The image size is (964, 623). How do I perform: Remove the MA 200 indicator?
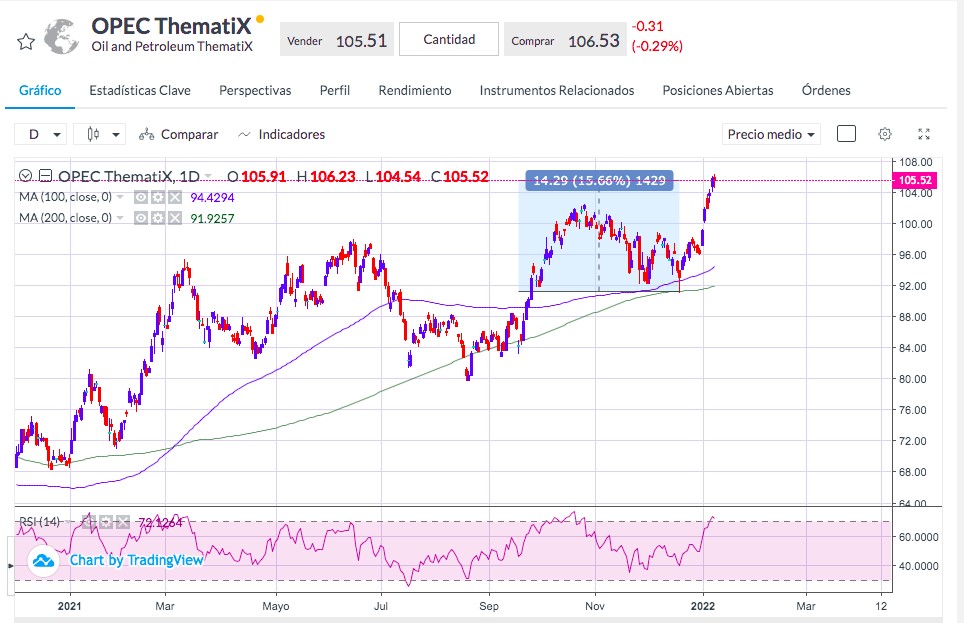pos(175,218)
